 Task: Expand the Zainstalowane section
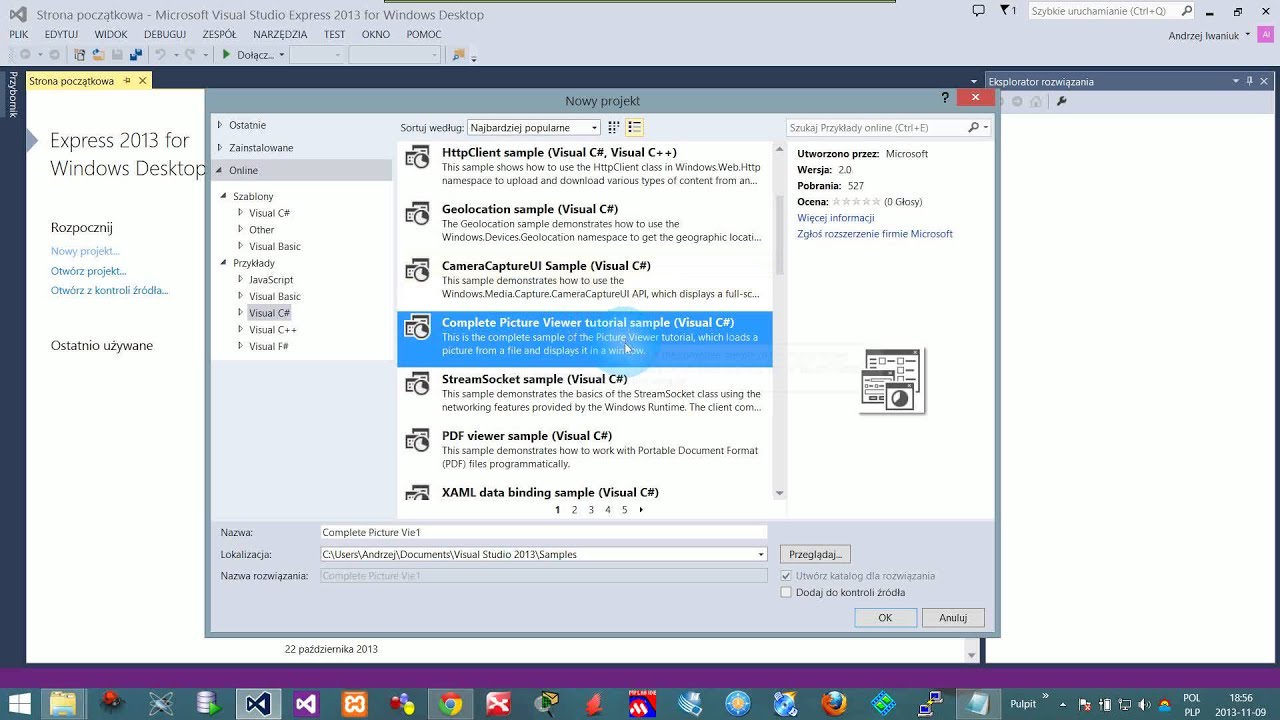tap(220, 147)
